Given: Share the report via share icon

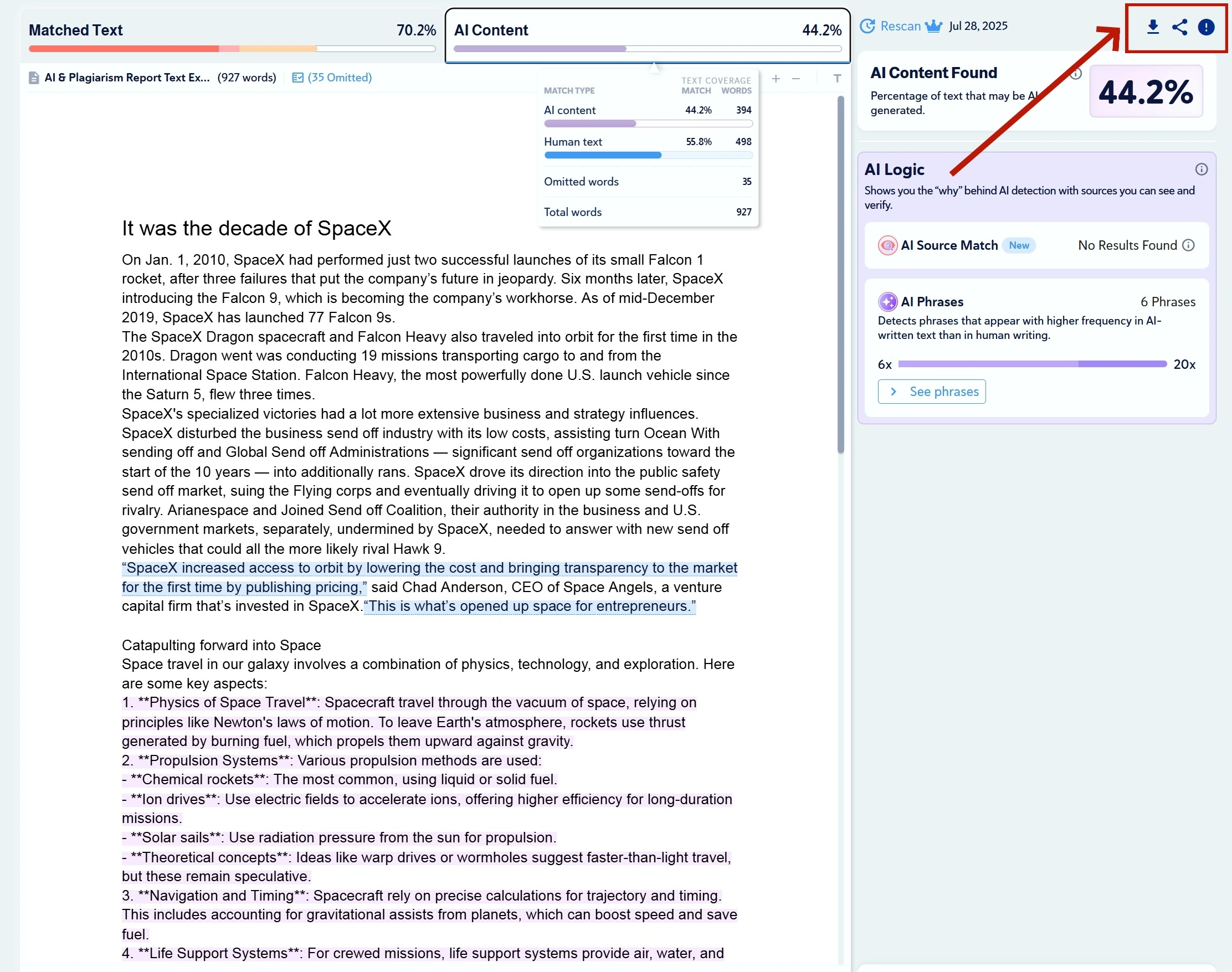Looking at the screenshot, I should [1179, 27].
